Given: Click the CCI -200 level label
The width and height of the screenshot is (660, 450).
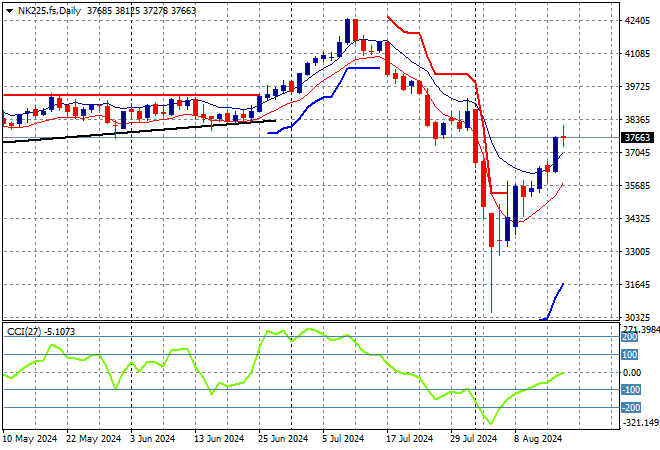Looking at the screenshot, I should pos(630,407).
